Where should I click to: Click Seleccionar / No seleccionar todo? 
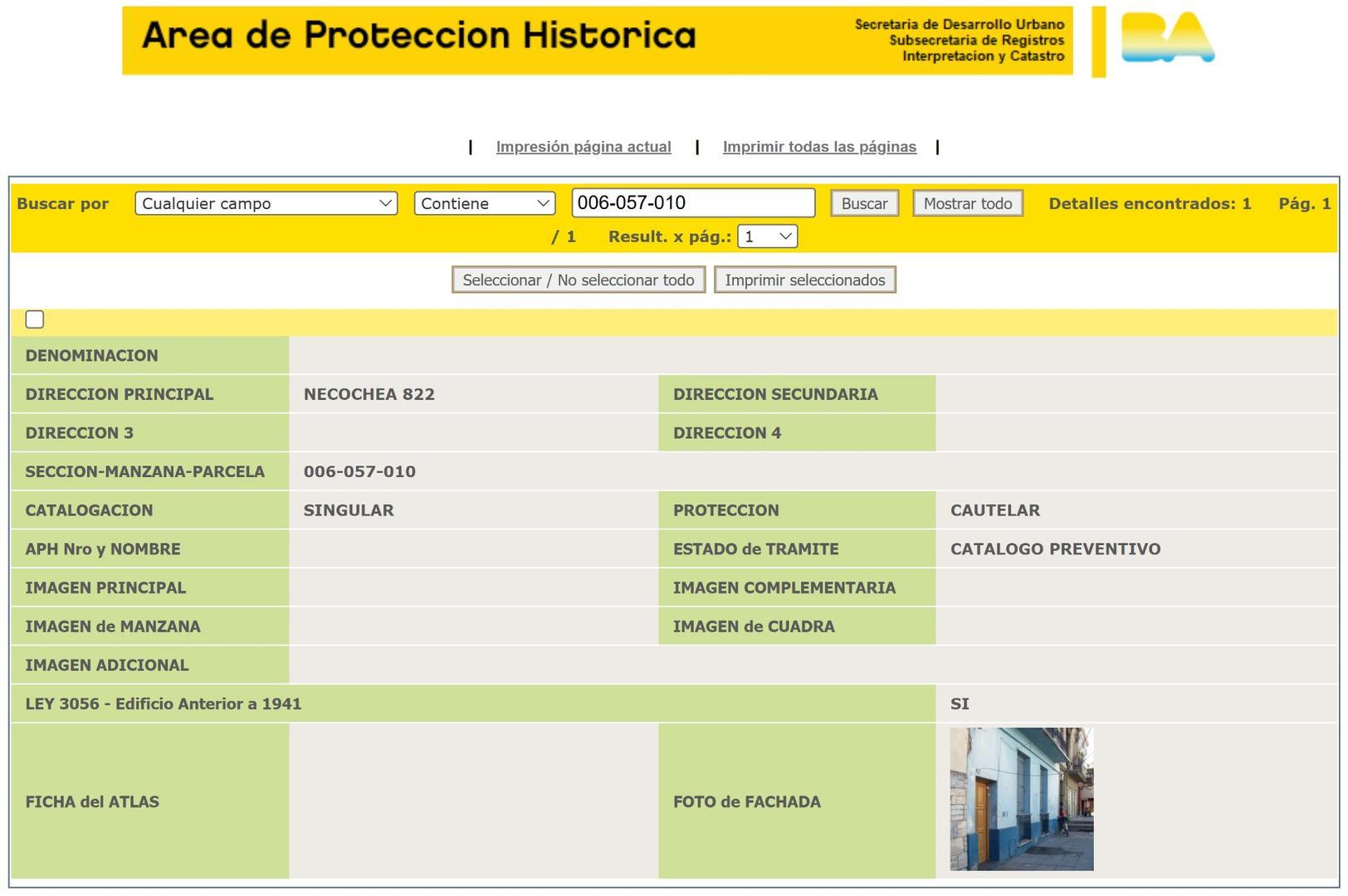coord(578,280)
